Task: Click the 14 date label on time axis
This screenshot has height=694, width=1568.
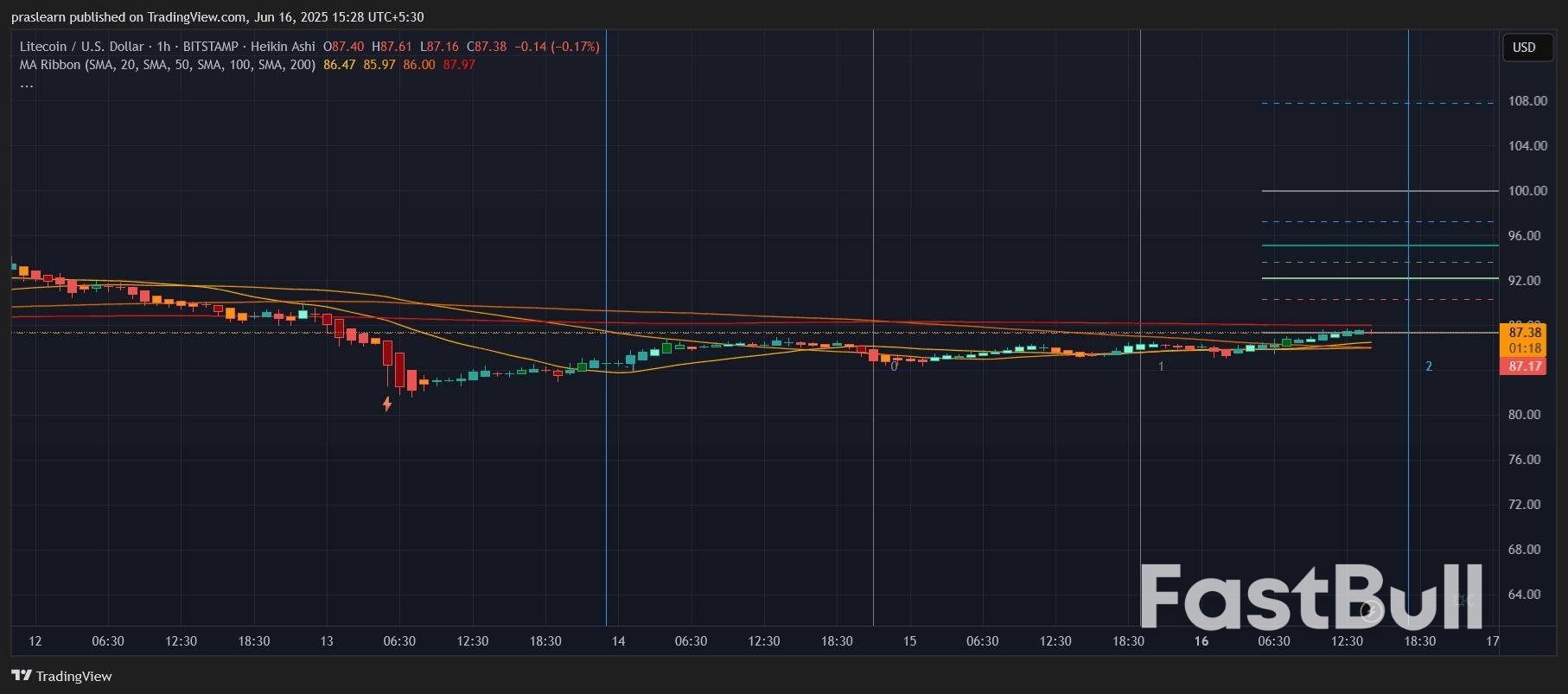Action: [618, 641]
